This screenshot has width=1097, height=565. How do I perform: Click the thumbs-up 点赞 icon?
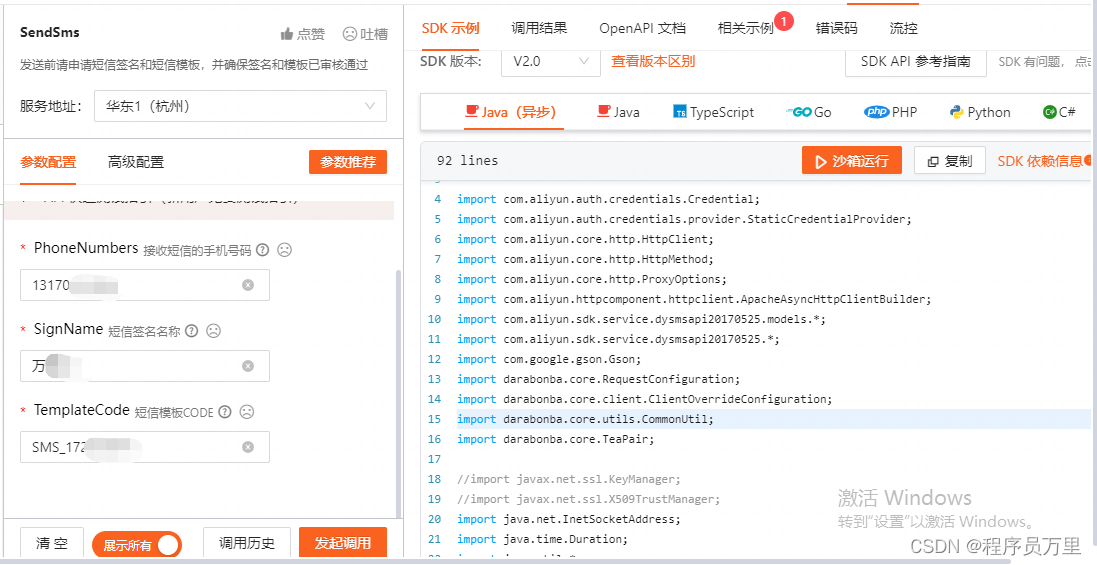287,34
